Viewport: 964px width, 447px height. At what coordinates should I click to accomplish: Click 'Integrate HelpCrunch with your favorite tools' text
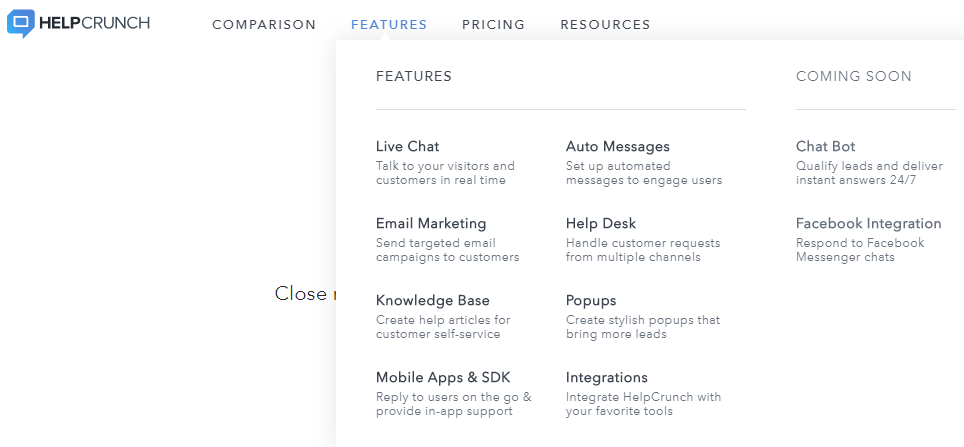coord(644,403)
